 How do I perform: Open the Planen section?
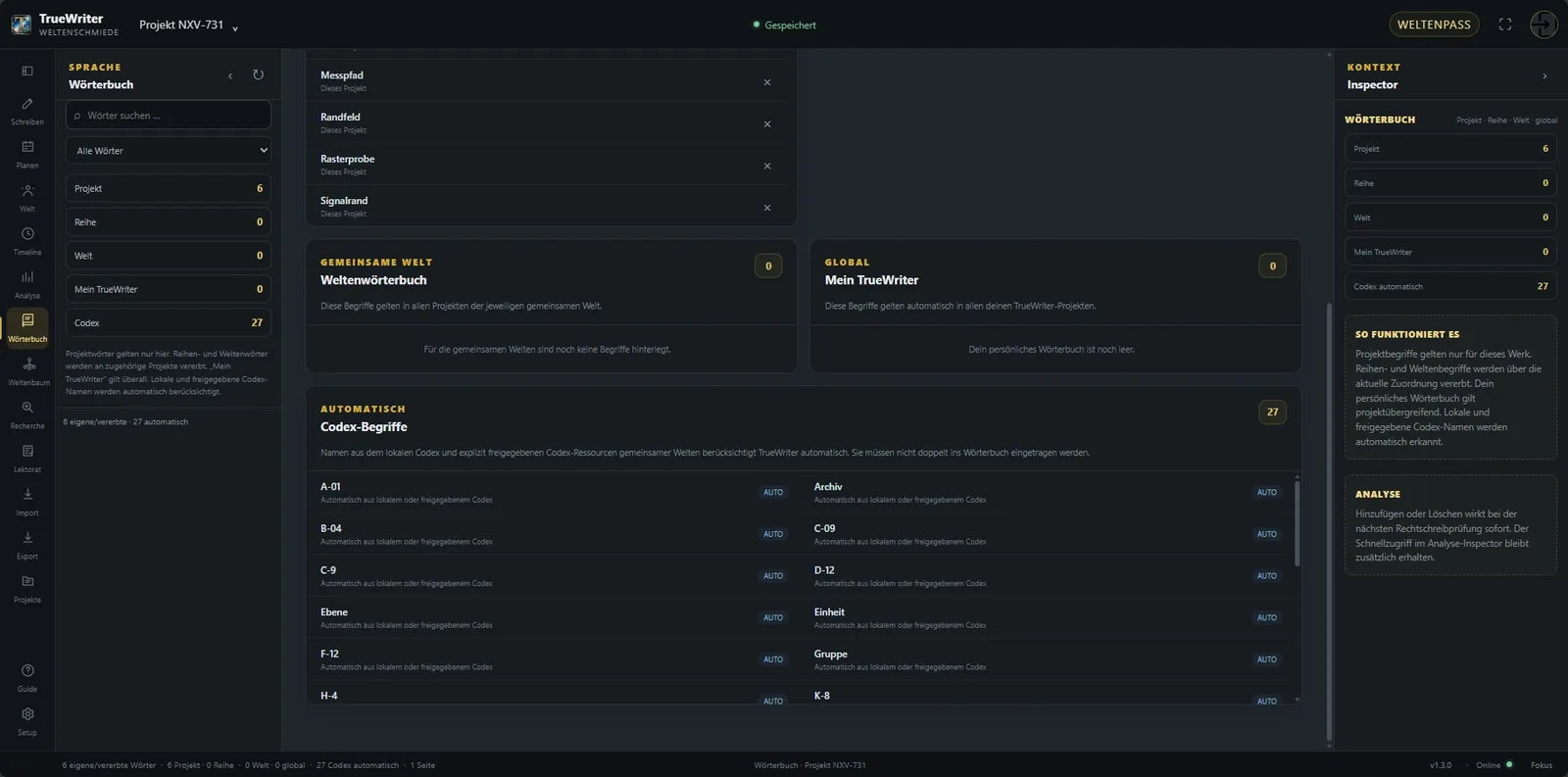click(27, 154)
